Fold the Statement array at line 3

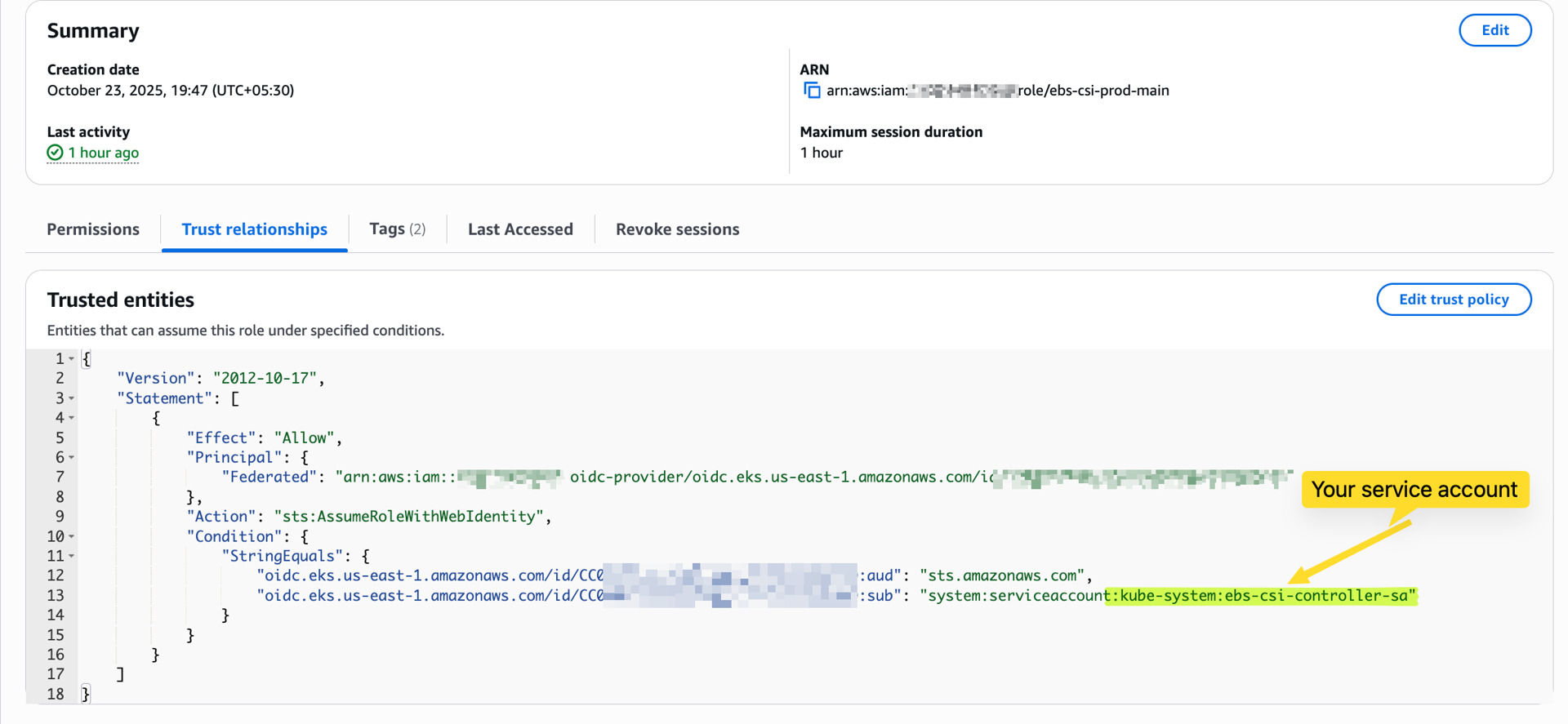[x=72, y=398]
